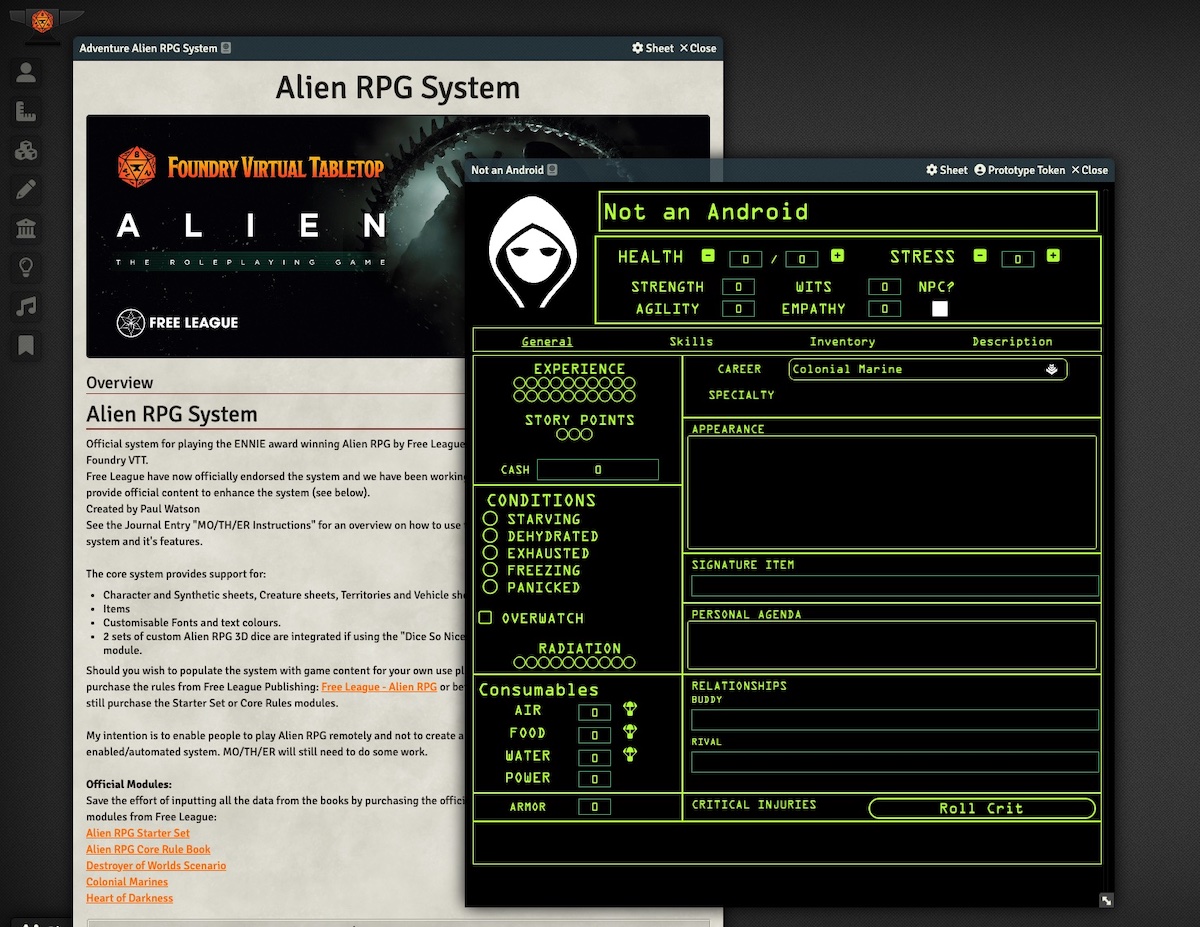Click the Roll Crit button
1200x927 pixels.
pos(981,808)
